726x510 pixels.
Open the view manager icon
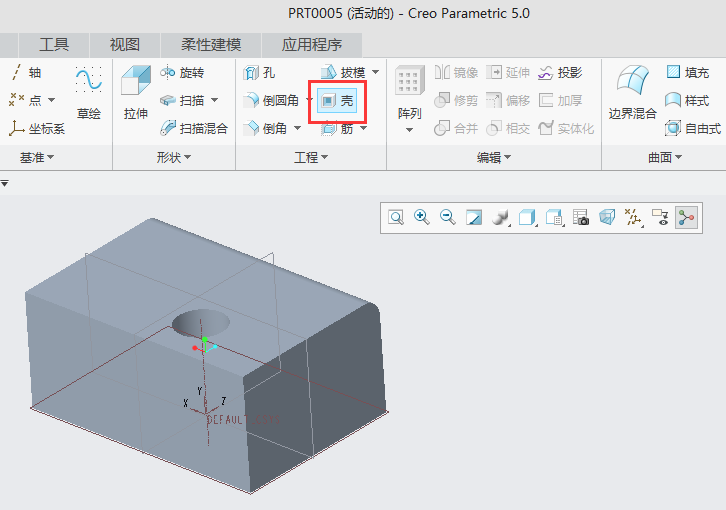click(x=554, y=217)
